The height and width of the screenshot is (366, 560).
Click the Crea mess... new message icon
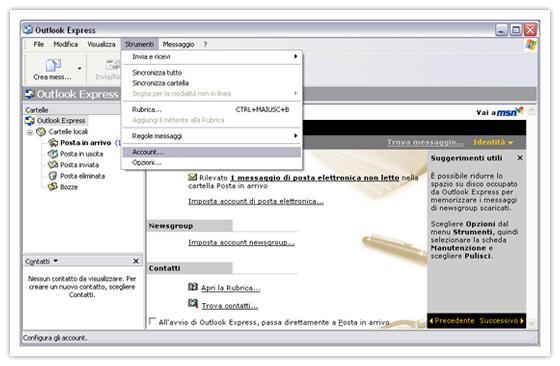(x=53, y=65)
